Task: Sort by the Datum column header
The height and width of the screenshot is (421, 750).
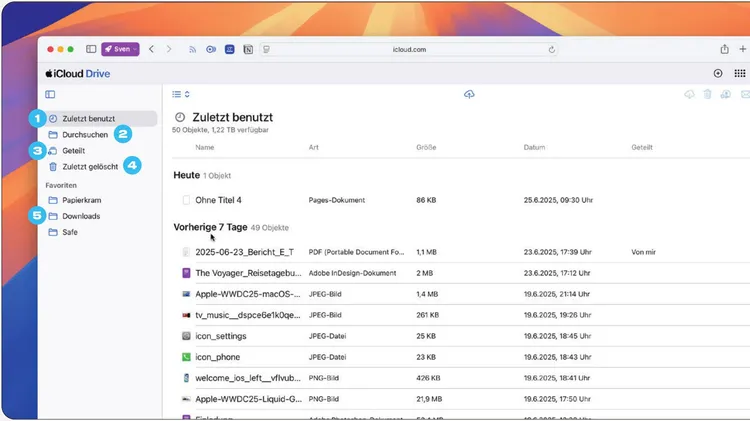Action: 534,147
